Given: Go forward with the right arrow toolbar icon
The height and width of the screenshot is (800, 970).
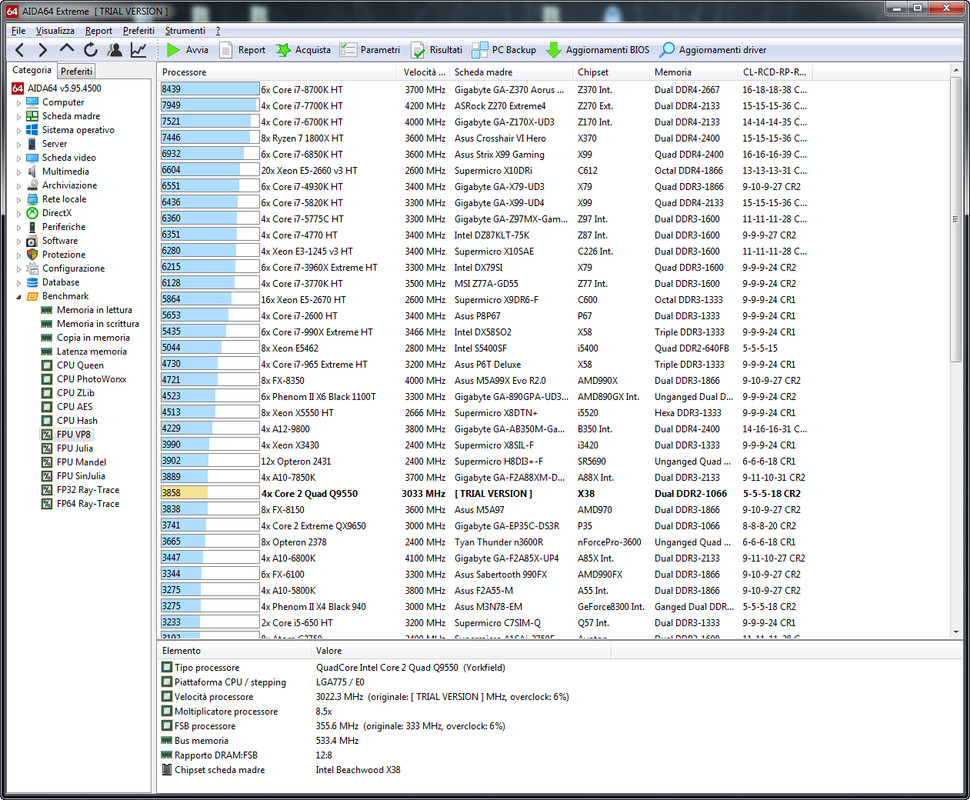Looking at the screenshot, I should 42,50.
